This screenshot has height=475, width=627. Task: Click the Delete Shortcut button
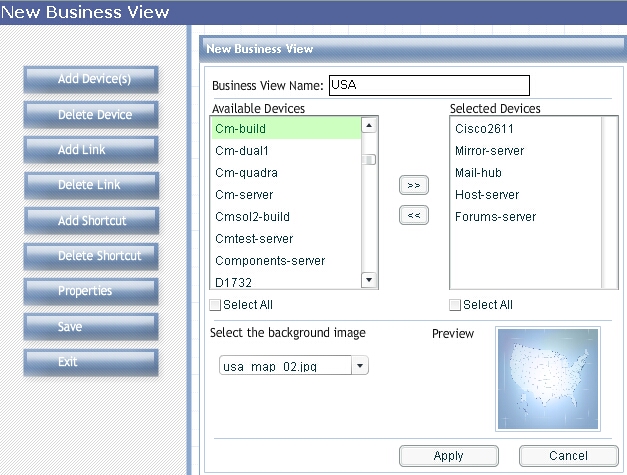coord(91,256)
